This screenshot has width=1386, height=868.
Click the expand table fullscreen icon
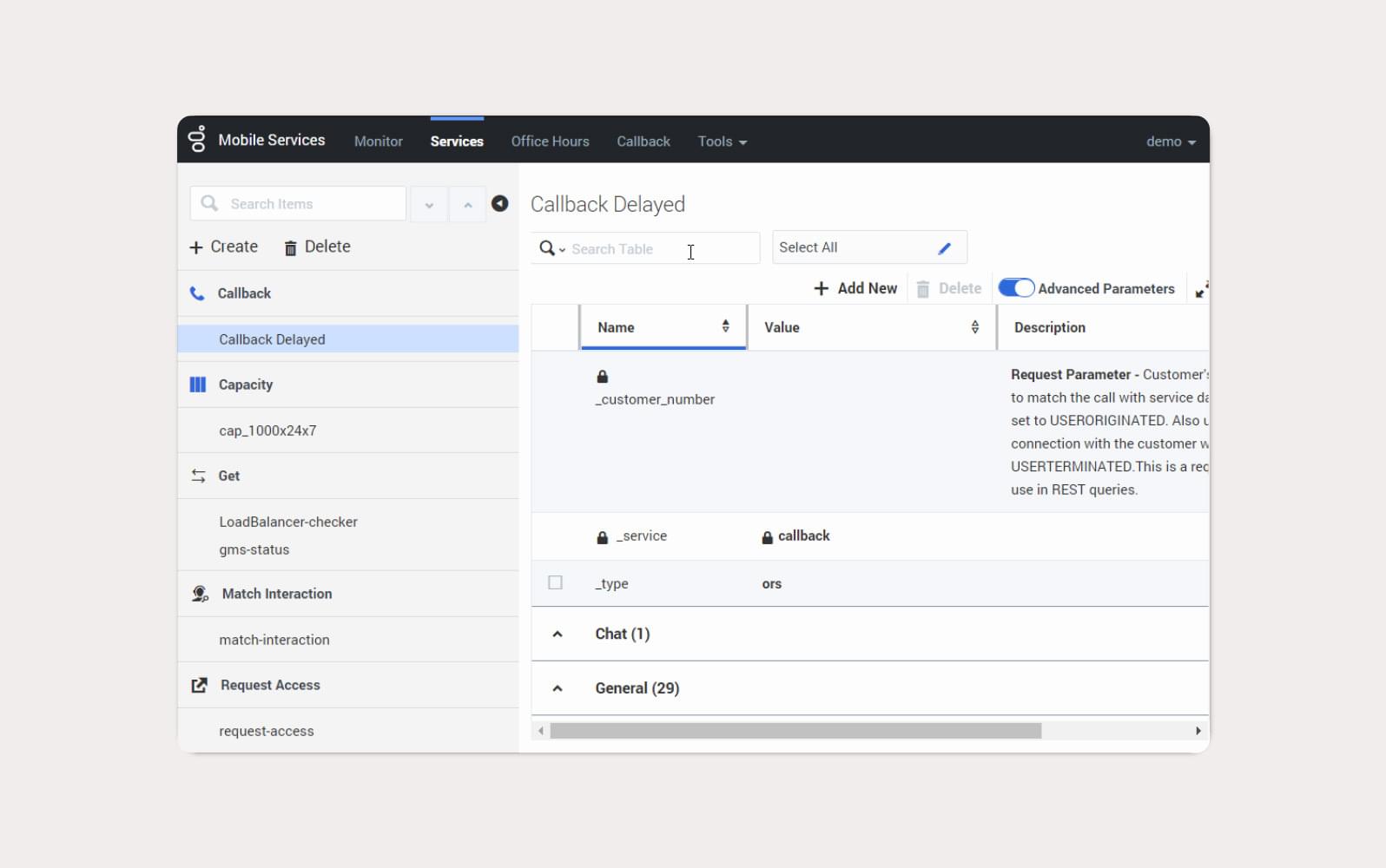pos(1201,290)
